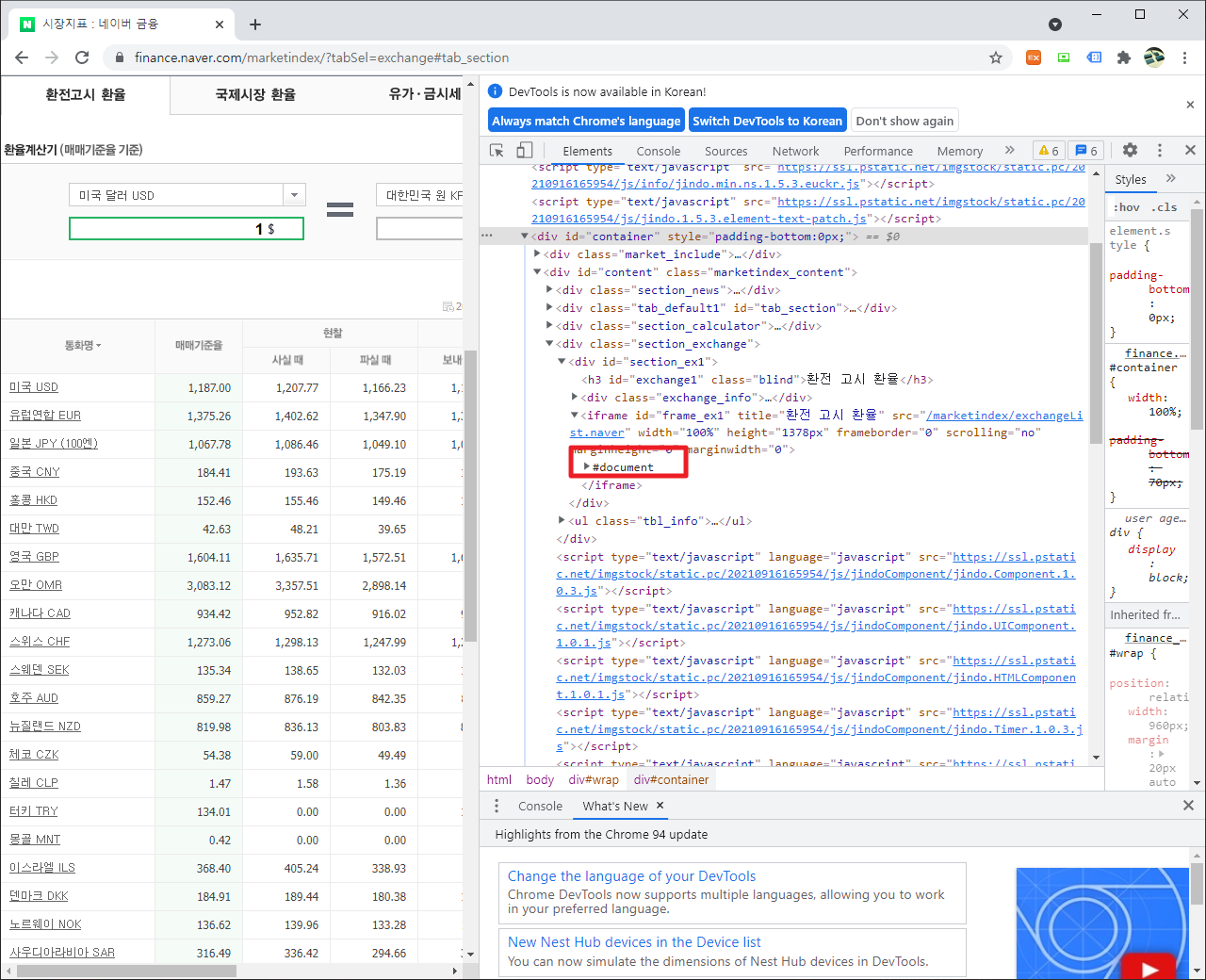Close the 네이버 금융 browser tab
1206x980 pixels.
[x=220, y=24]
